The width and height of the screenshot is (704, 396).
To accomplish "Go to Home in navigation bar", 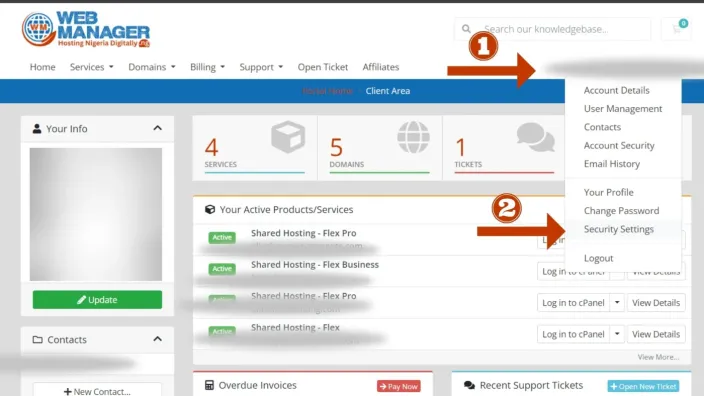I will point(43,67).
